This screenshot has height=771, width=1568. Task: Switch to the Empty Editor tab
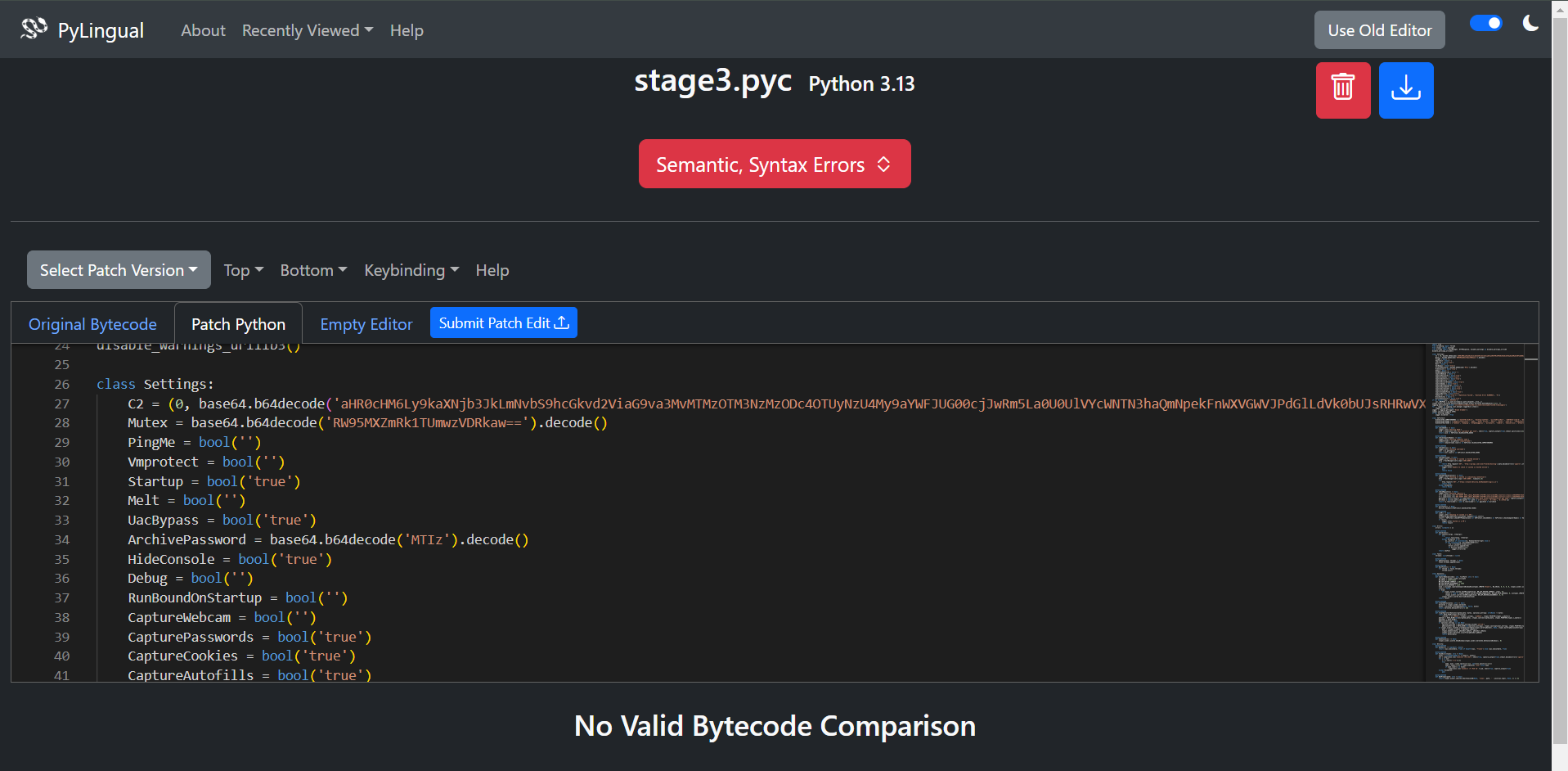tap(366, 324)
